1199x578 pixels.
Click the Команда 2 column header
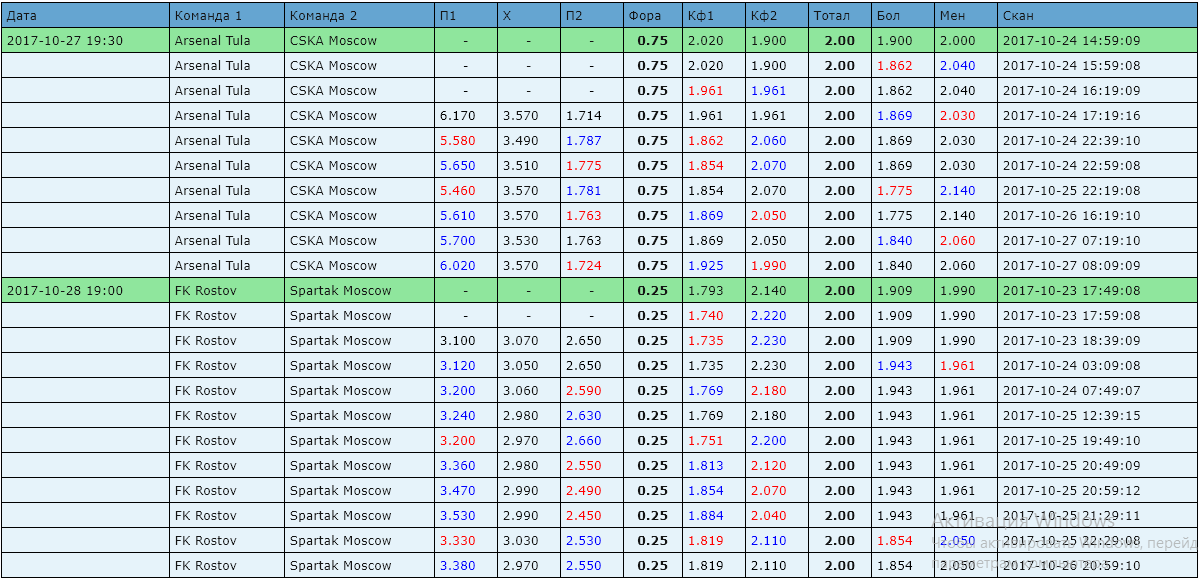point(321,16)
